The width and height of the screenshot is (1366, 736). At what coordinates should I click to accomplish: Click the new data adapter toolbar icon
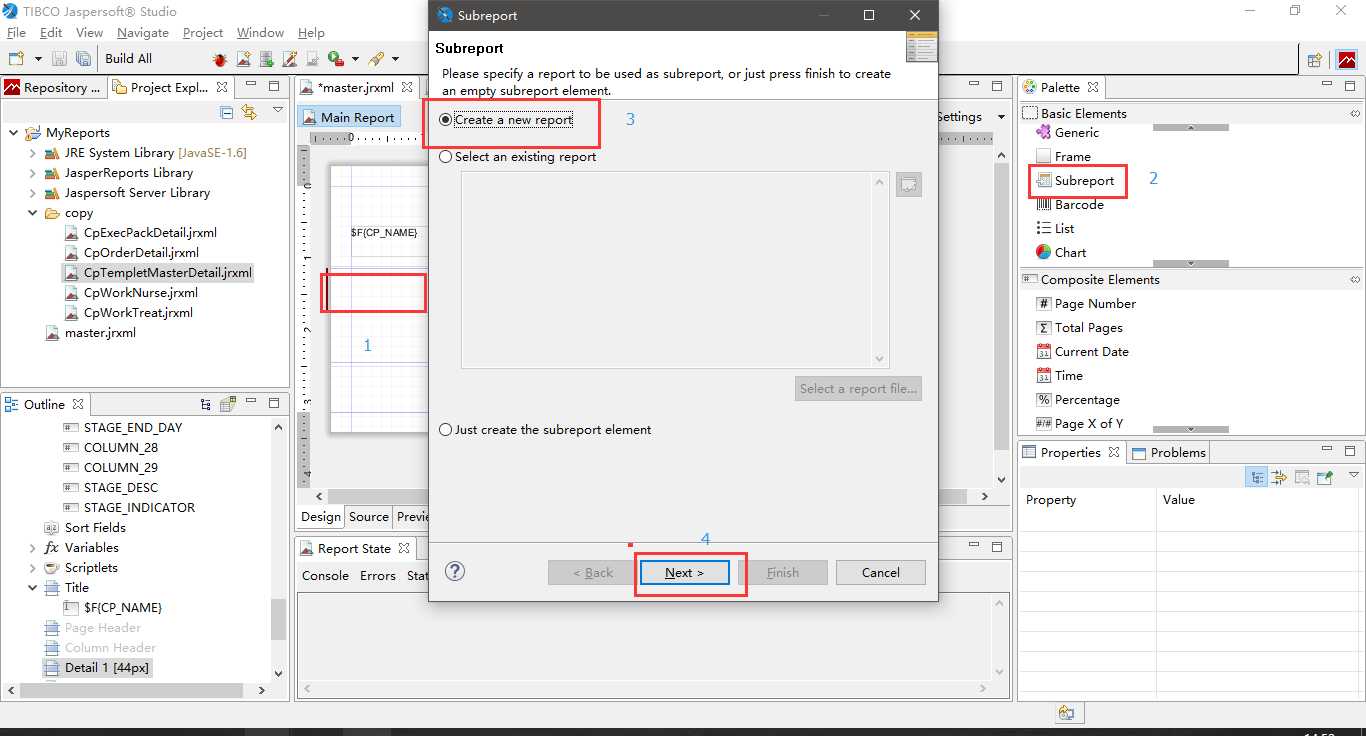click(x=267, y=59)
